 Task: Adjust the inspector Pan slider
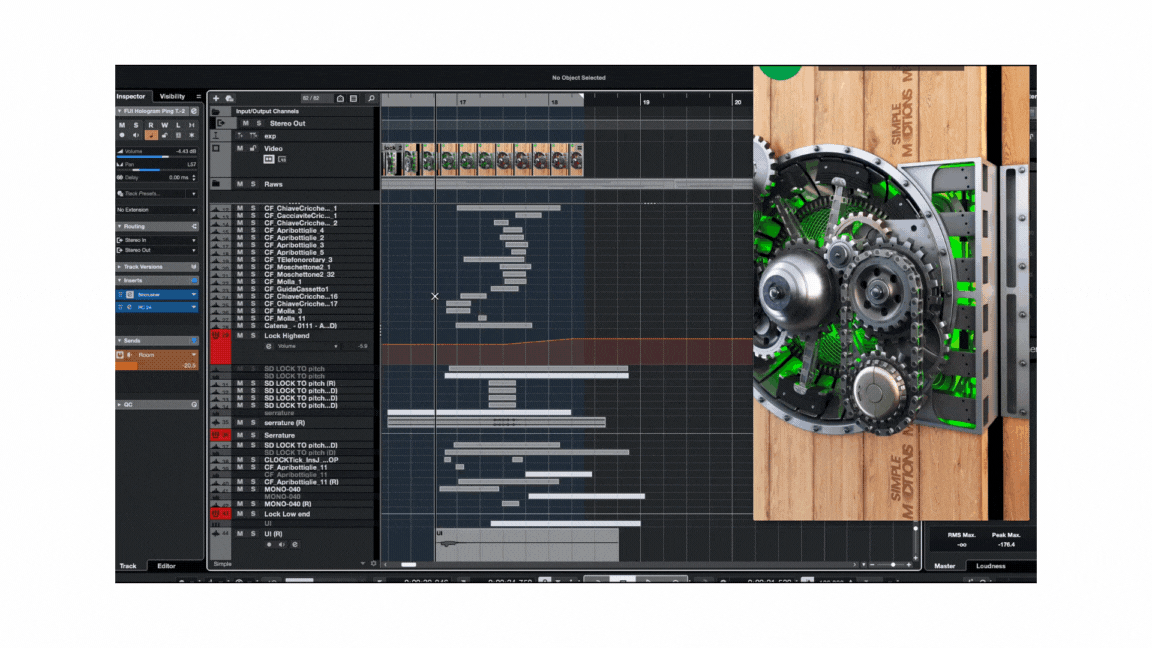click(157, 170)
